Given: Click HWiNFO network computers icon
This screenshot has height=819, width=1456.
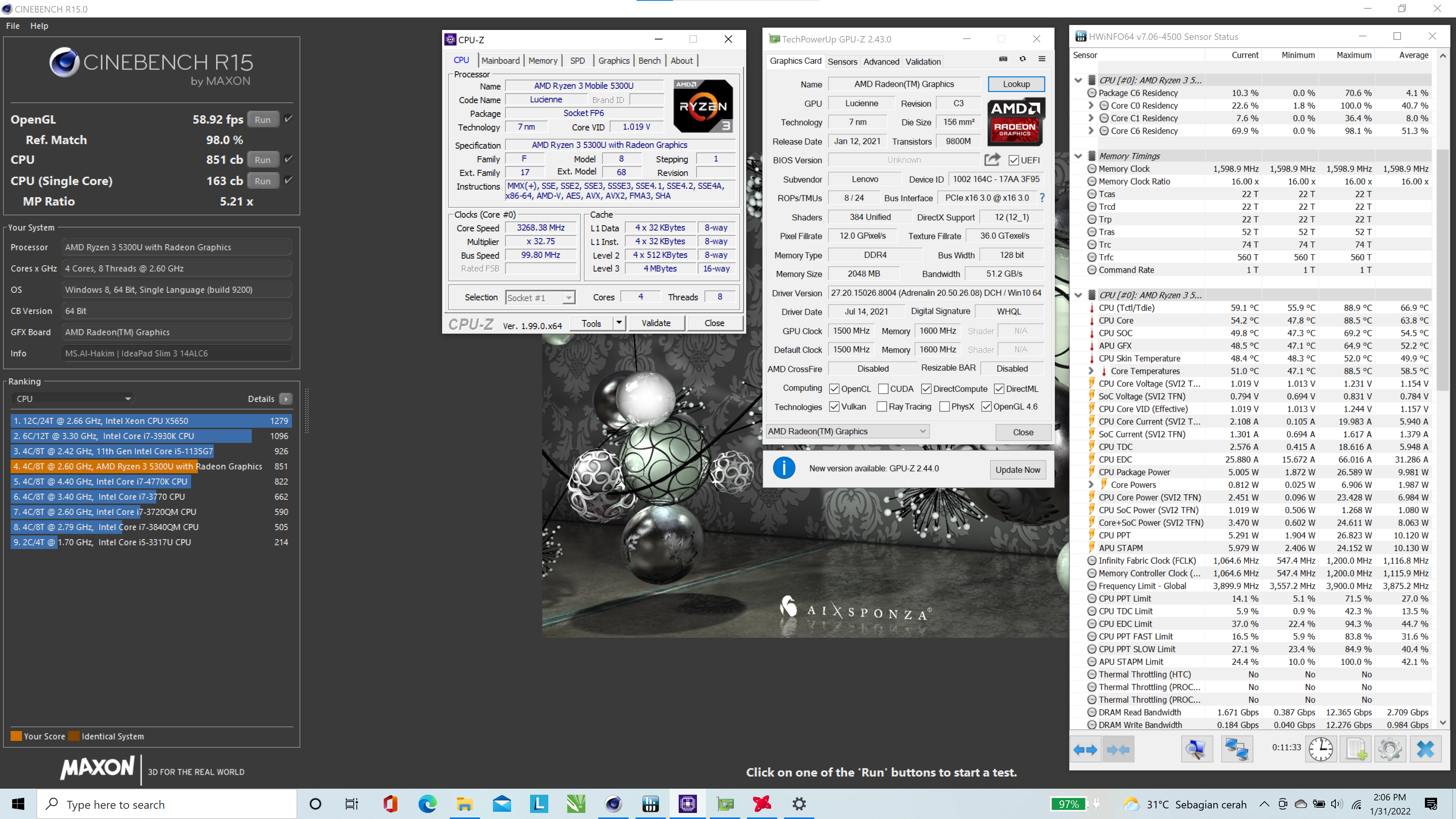Looking at the screenshot, I should coord(1236,750).
